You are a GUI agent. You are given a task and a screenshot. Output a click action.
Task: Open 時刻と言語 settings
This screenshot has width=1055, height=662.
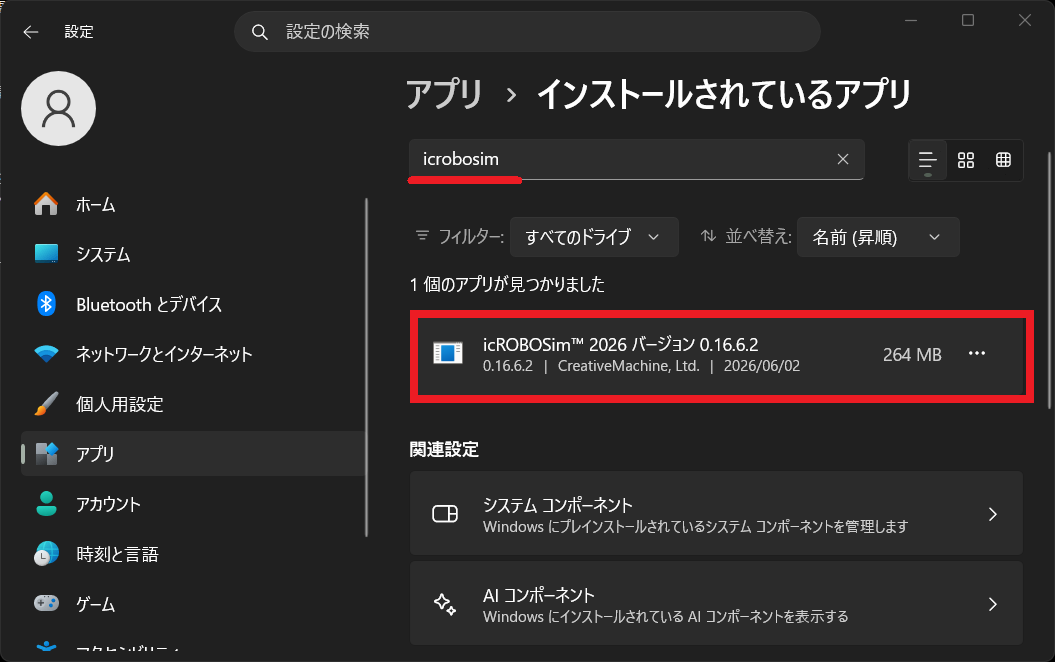point(194,554)
